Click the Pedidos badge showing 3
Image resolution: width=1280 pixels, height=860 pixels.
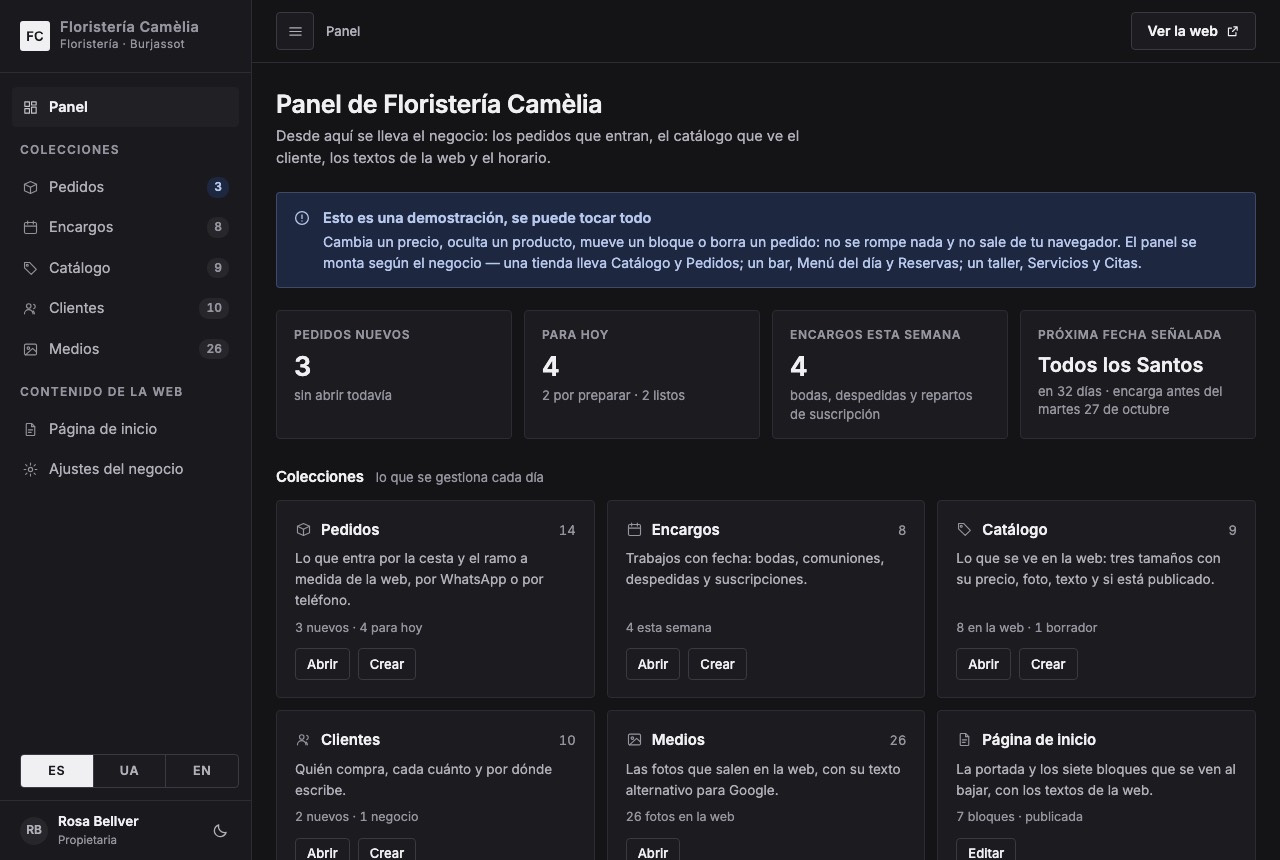217,187
